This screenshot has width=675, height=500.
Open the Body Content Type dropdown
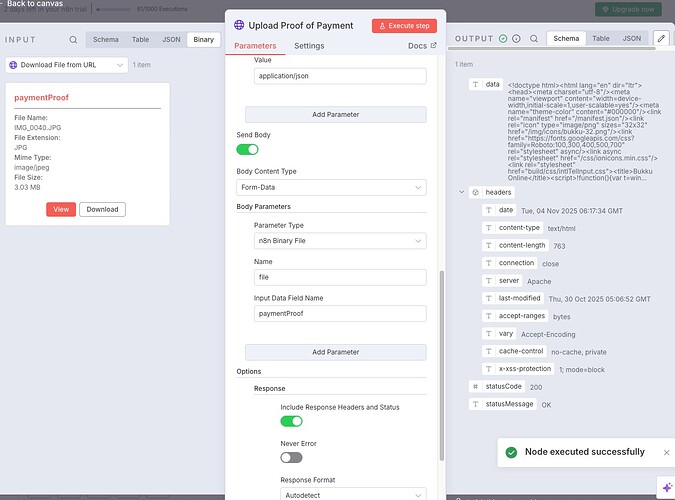pos(331,187)
